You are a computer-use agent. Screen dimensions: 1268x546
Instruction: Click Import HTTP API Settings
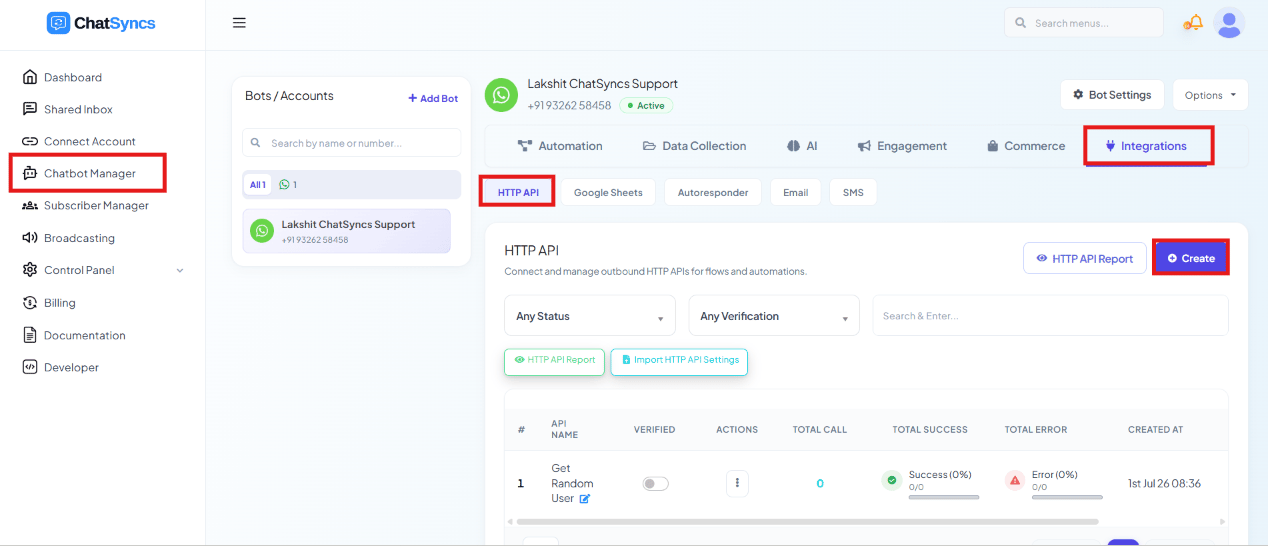click(x=679, y=361)
